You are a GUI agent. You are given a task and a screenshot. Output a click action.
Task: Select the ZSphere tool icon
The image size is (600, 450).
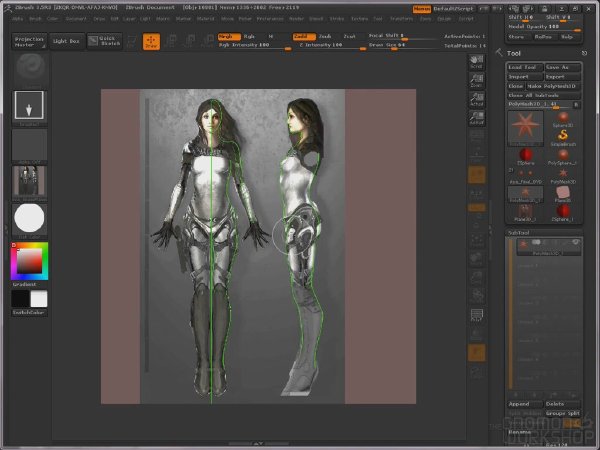525,157
